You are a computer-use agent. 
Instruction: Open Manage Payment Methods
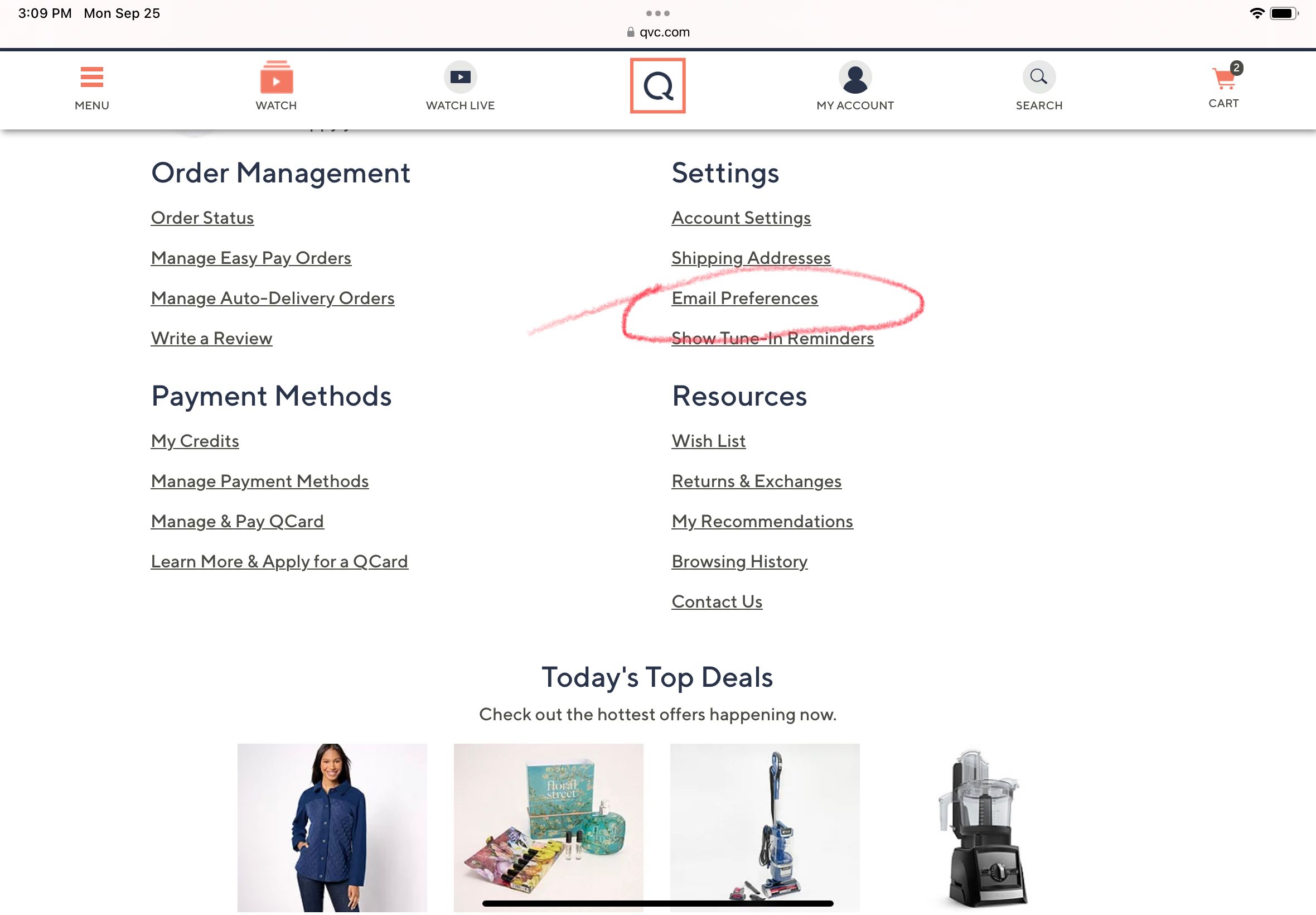click(x=259, y=481)
